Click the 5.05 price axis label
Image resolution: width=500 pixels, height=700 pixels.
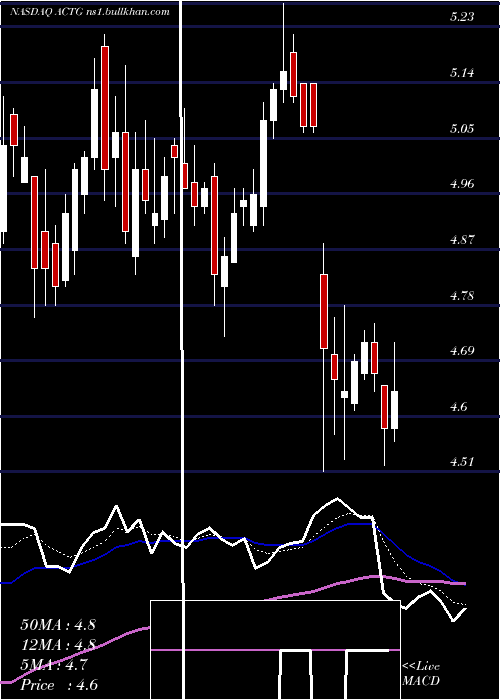coord(462,129)
